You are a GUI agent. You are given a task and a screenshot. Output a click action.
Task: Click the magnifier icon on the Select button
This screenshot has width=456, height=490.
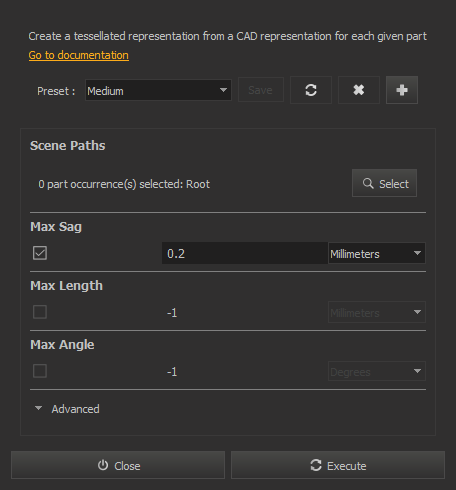368,183
